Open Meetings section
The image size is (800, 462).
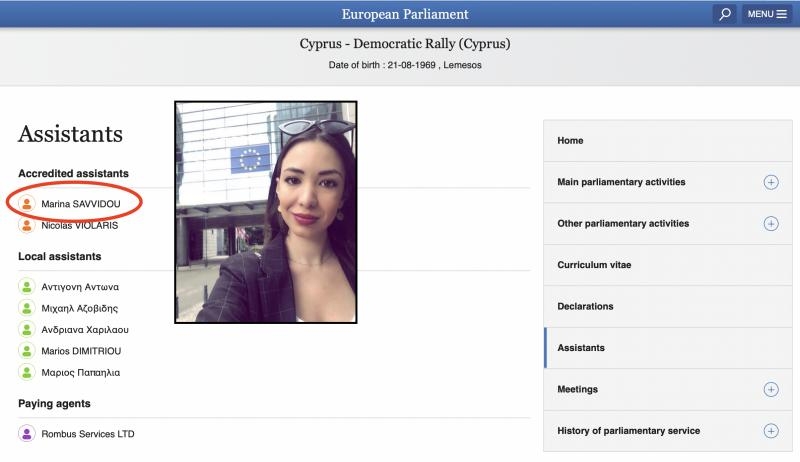point(668,389)
